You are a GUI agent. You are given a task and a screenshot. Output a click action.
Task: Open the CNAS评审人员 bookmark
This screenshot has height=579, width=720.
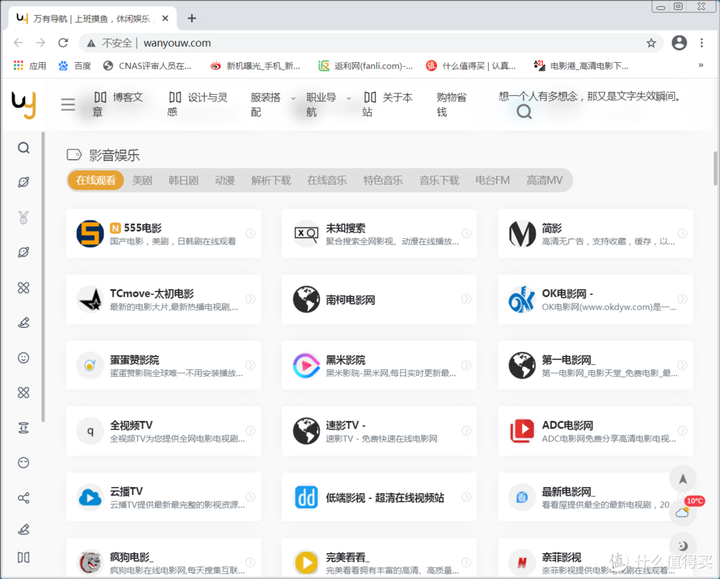pos(147,66)
